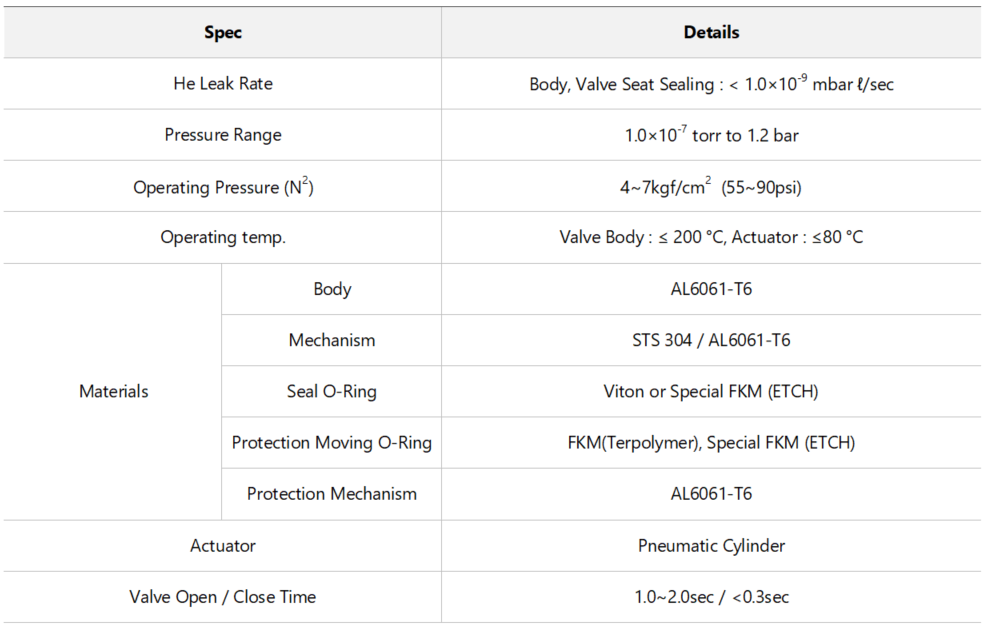
Task: Select the STS 304 / AL6061-T6 value
Action: [x=711, y=340]
